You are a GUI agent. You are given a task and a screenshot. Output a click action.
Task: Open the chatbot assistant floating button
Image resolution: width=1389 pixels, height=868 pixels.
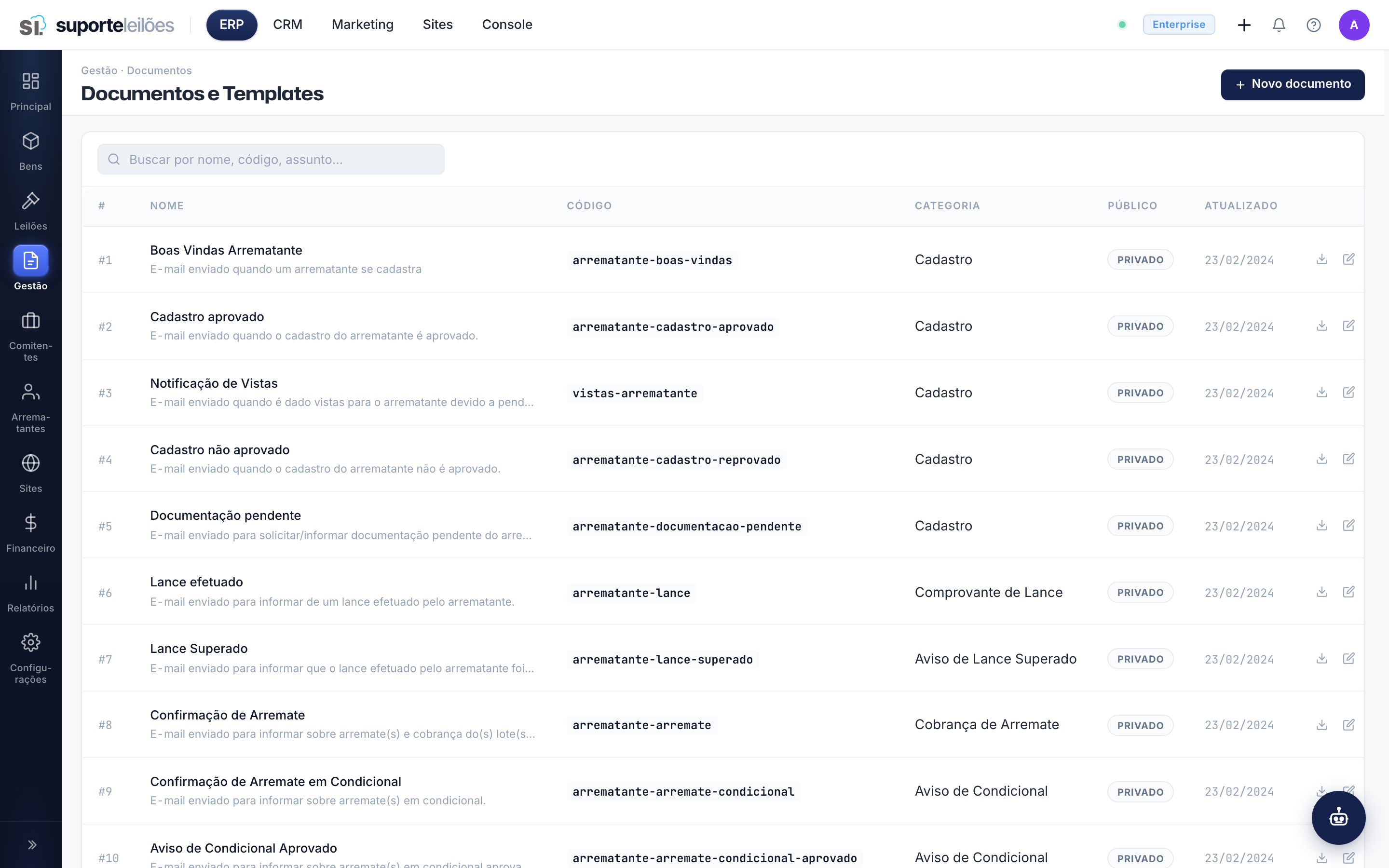click(x=1338, y=817)
